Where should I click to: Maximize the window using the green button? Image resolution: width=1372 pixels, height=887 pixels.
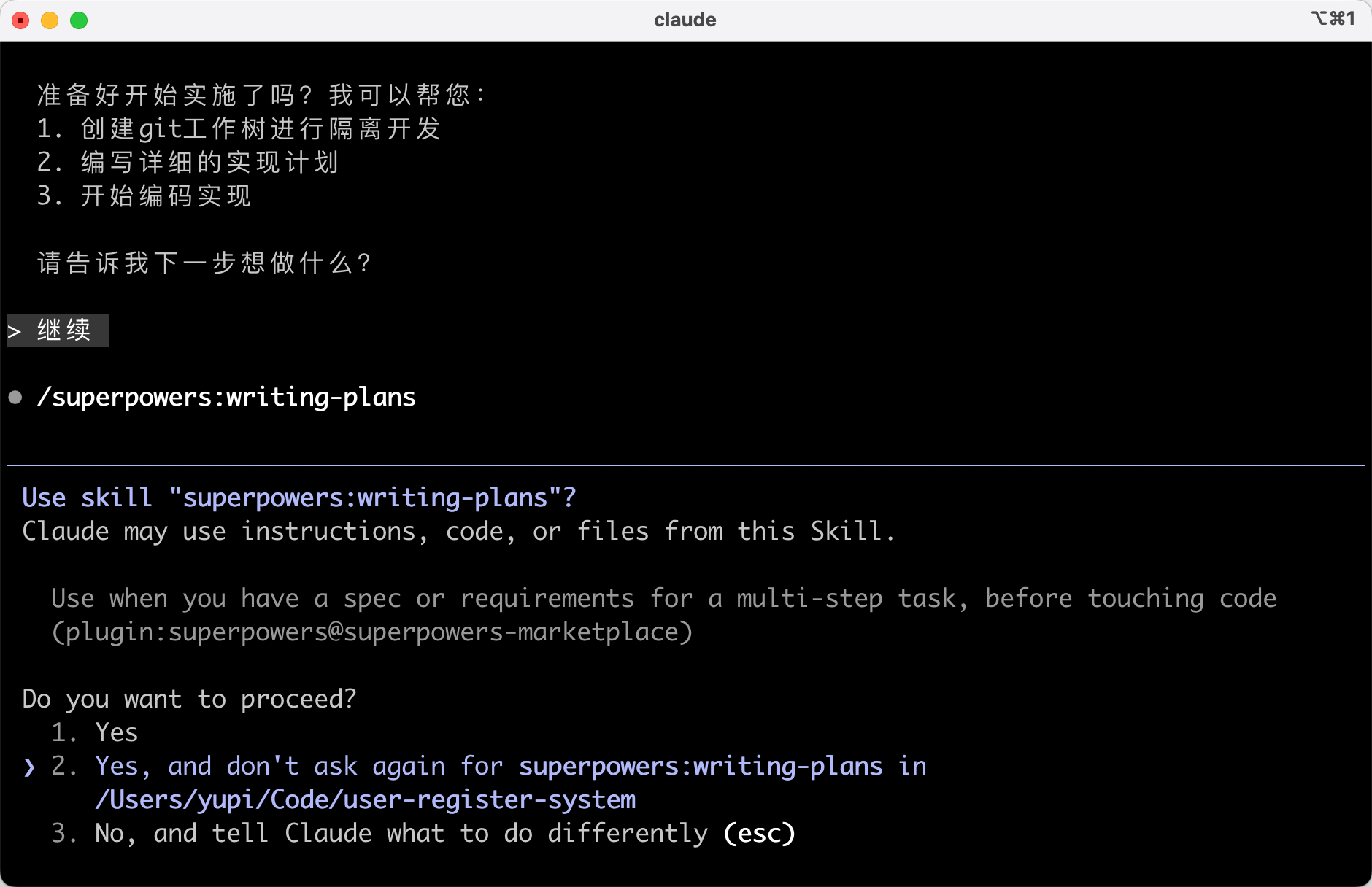79,20
